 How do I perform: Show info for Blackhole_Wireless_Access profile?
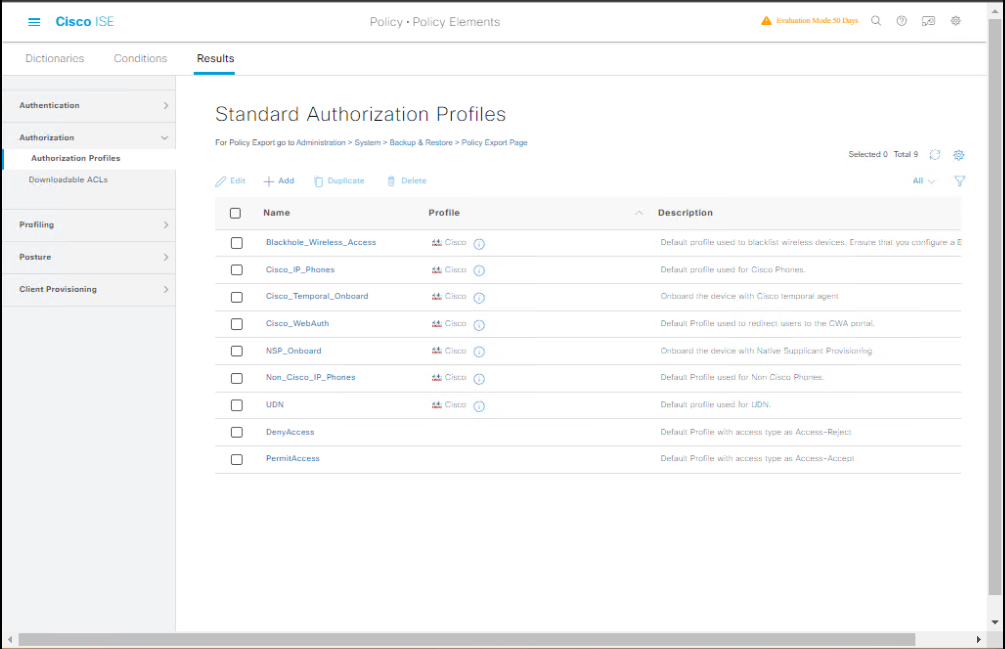[x=479, y=243]
